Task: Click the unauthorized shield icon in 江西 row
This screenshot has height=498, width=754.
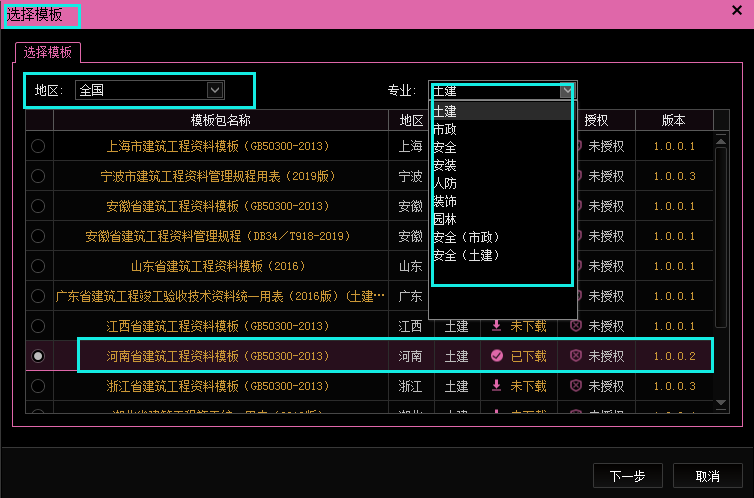Action: click(576, 326)
